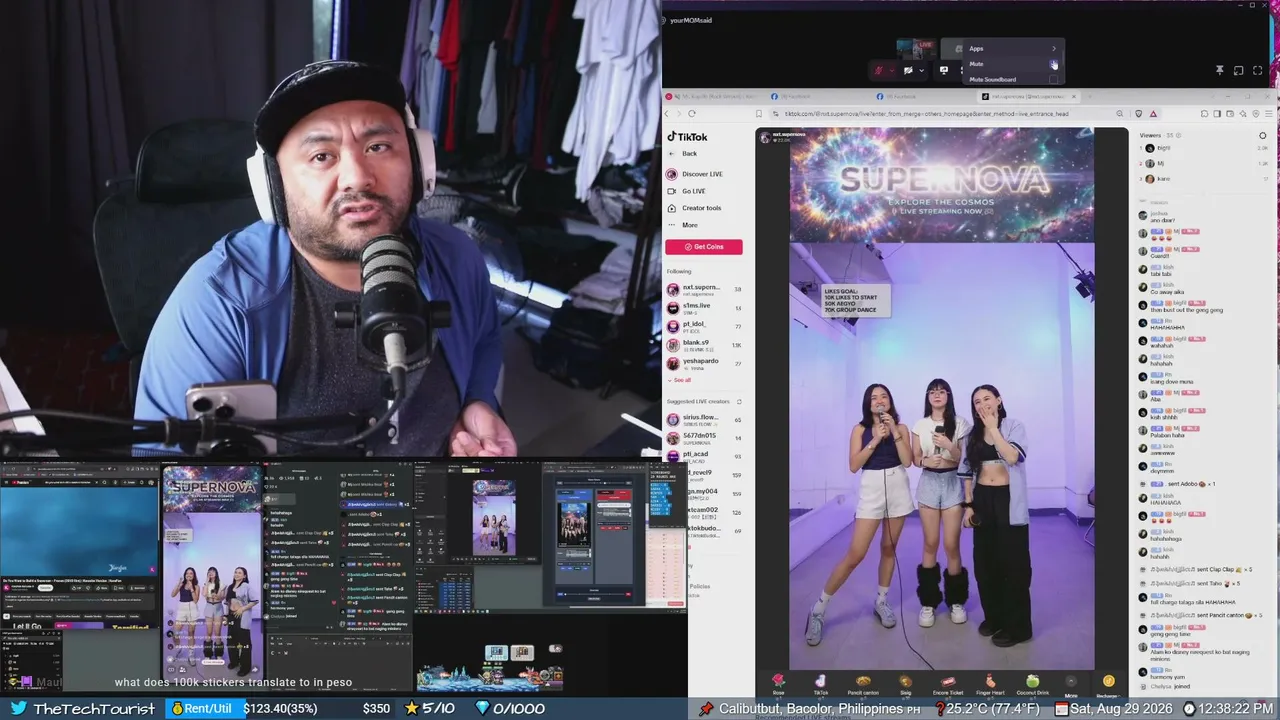Viewport: 1280px width, 720px height.
Task: Click the zoom magnifier in address bar
Action: (x=1118, y=114)
